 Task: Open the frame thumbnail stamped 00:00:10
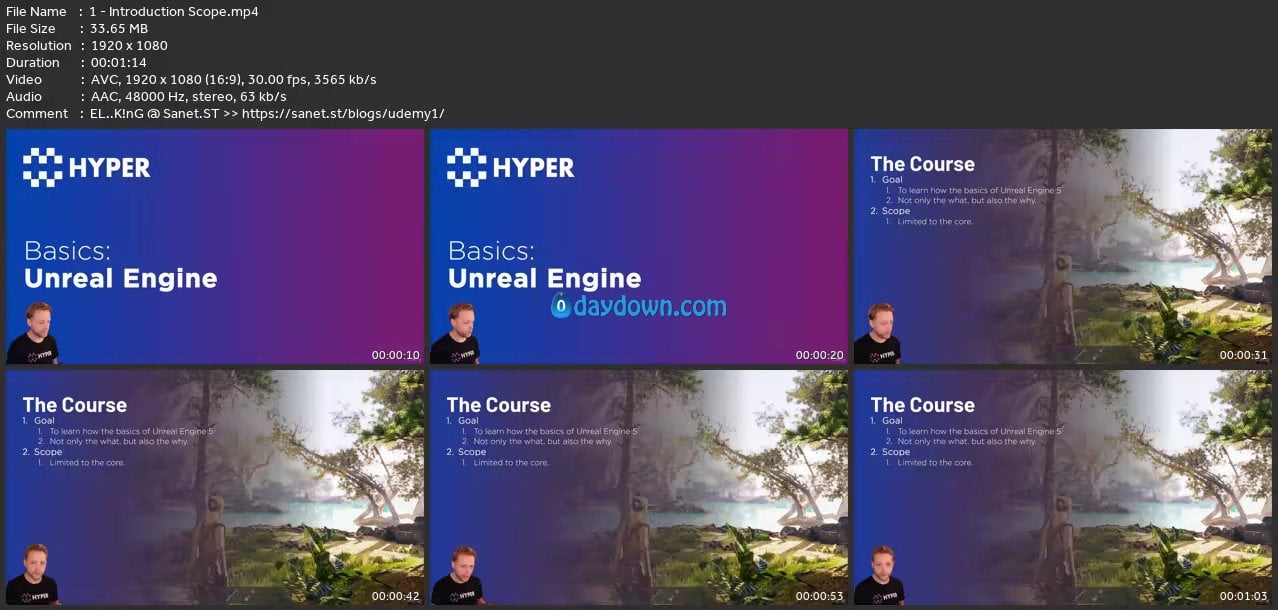point(215,247)
